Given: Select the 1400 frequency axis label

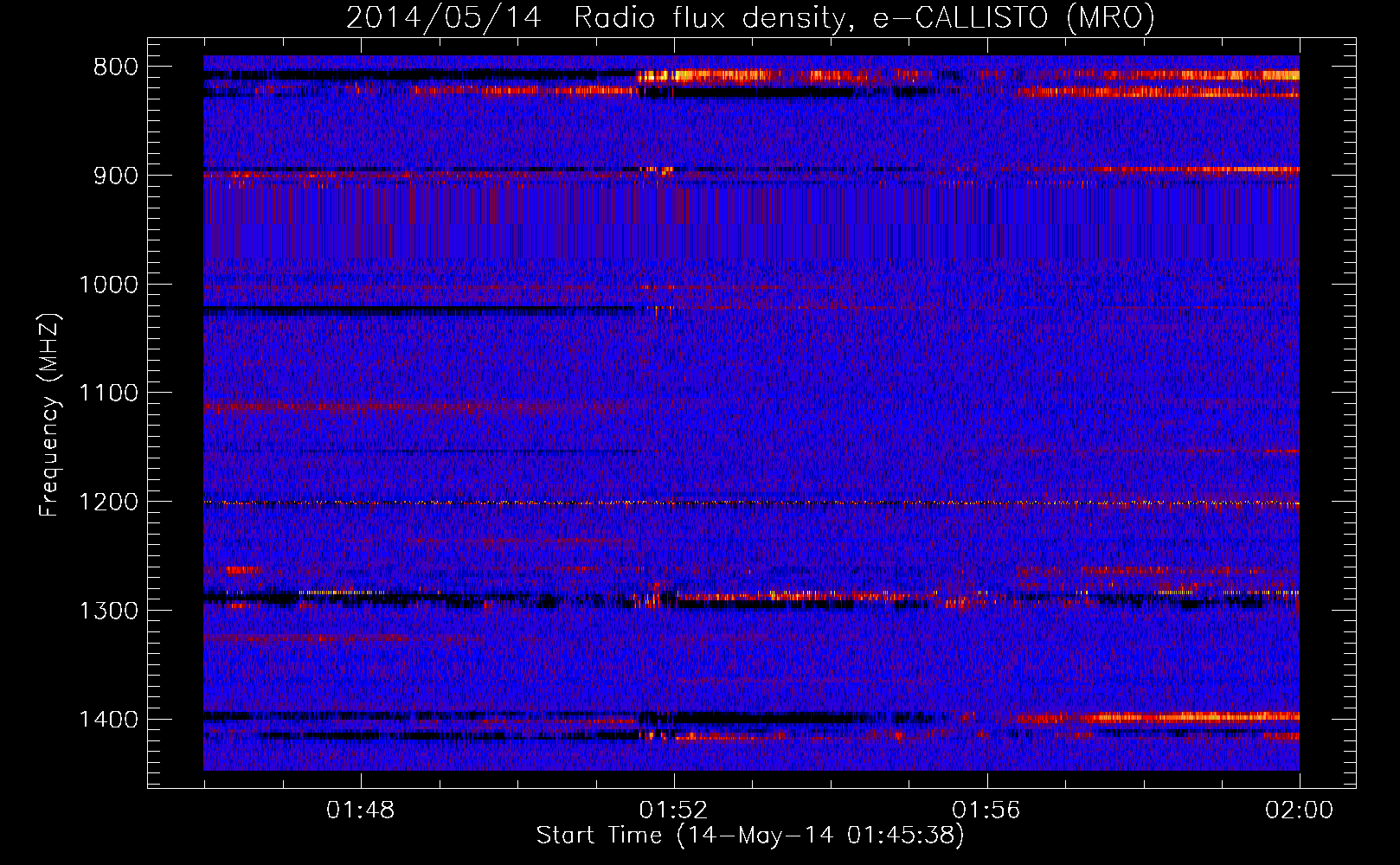Looking at the screenshot, I should pos(108,720).
